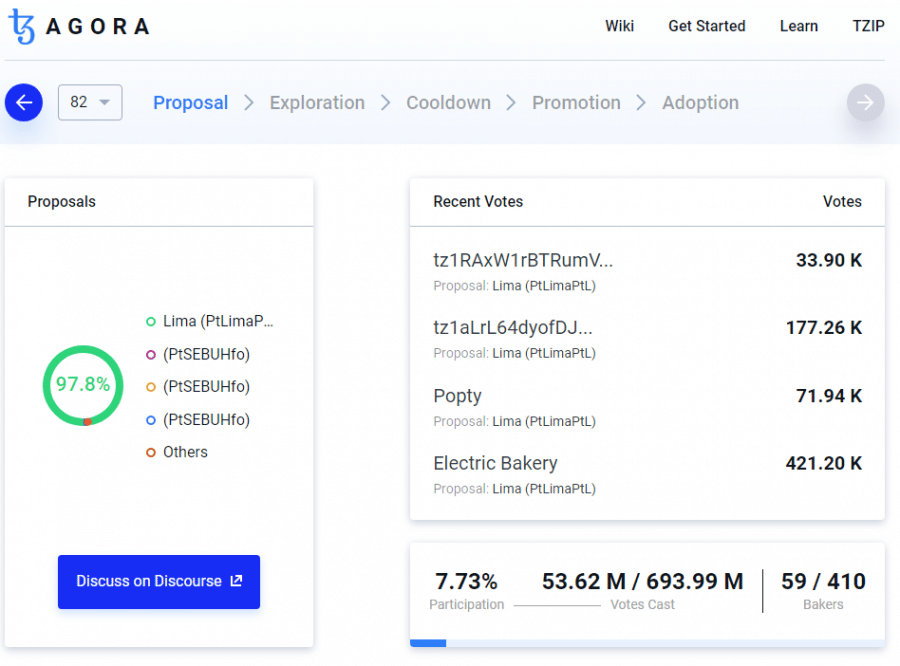
Task: Select the Cooldown stage tab
Action: [x=448, y=103]
